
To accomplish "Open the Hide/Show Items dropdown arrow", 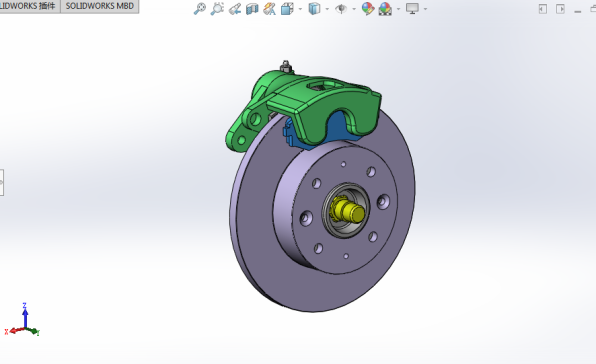I will (354, 9).
